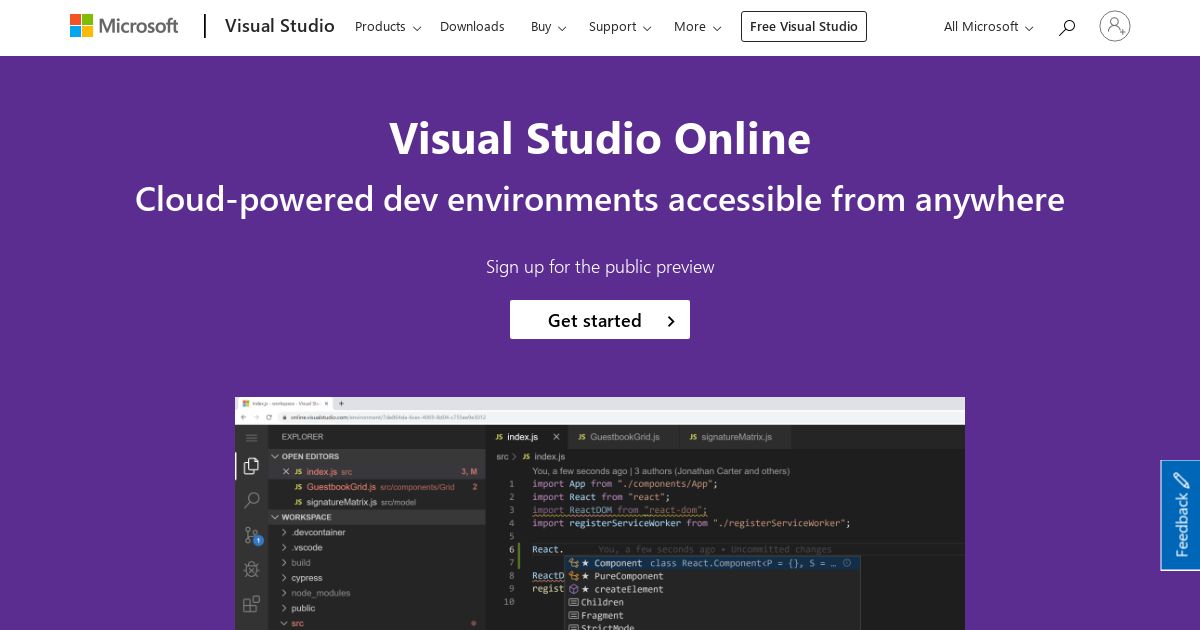Open the search magnifier icon

pos(1067,27)
